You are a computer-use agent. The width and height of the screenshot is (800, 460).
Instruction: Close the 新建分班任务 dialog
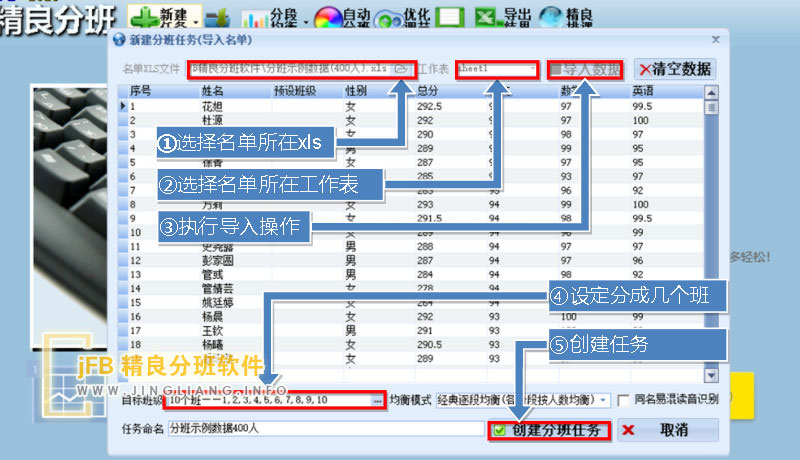[x=716, y=40]
